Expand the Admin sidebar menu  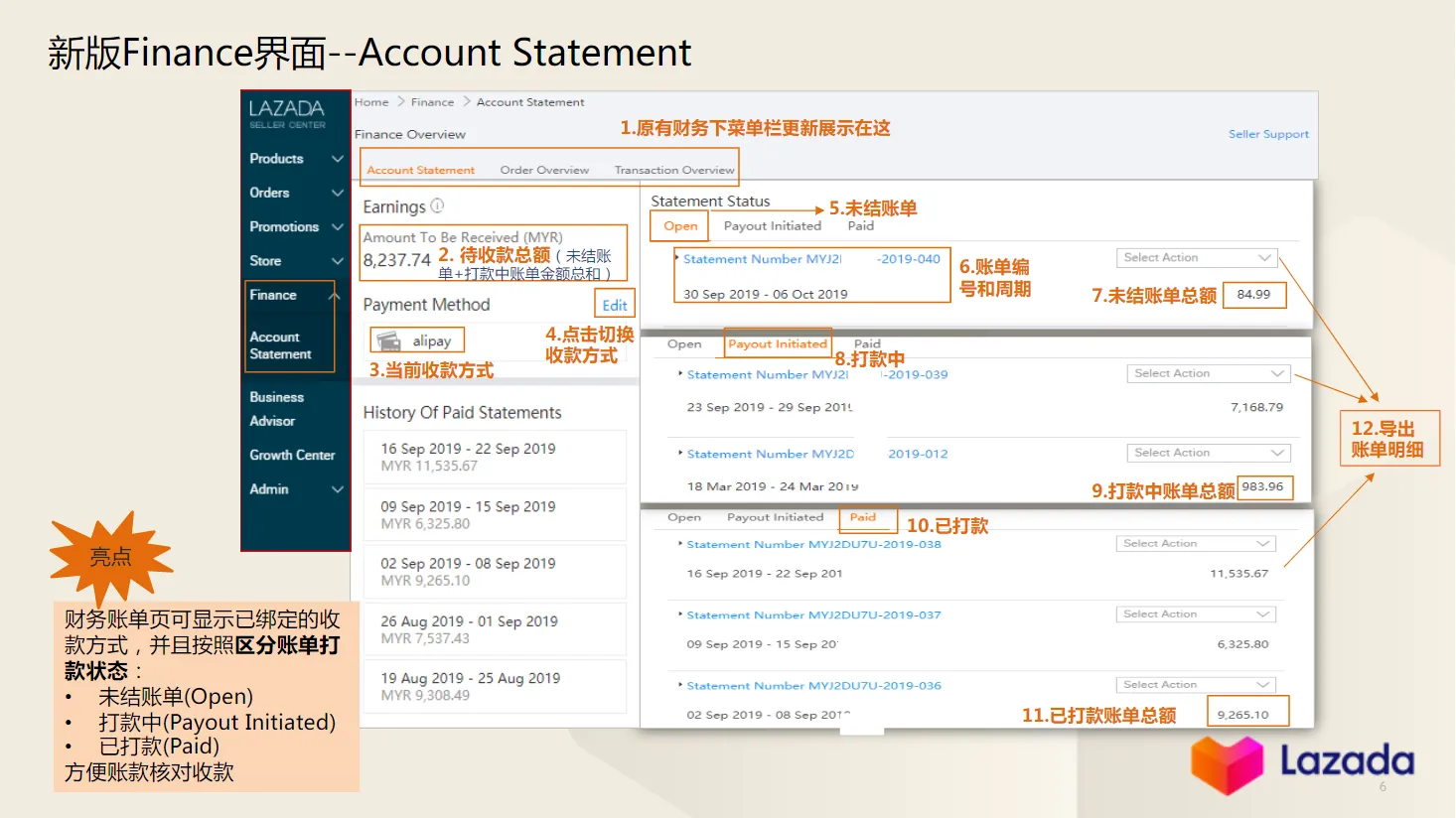pos(337,489)
